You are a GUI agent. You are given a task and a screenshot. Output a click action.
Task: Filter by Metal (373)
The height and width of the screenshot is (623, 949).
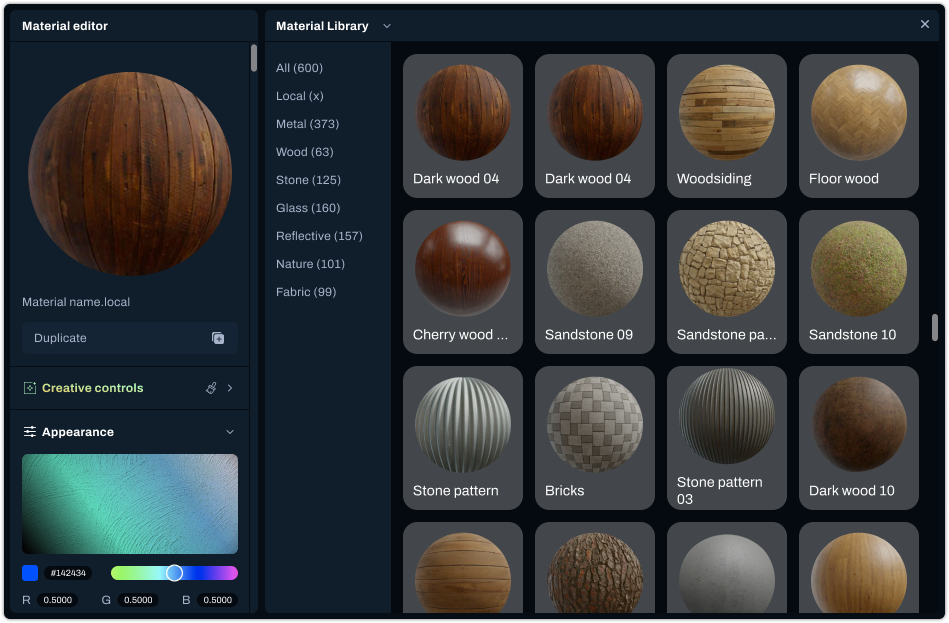[x=307, y=124]
